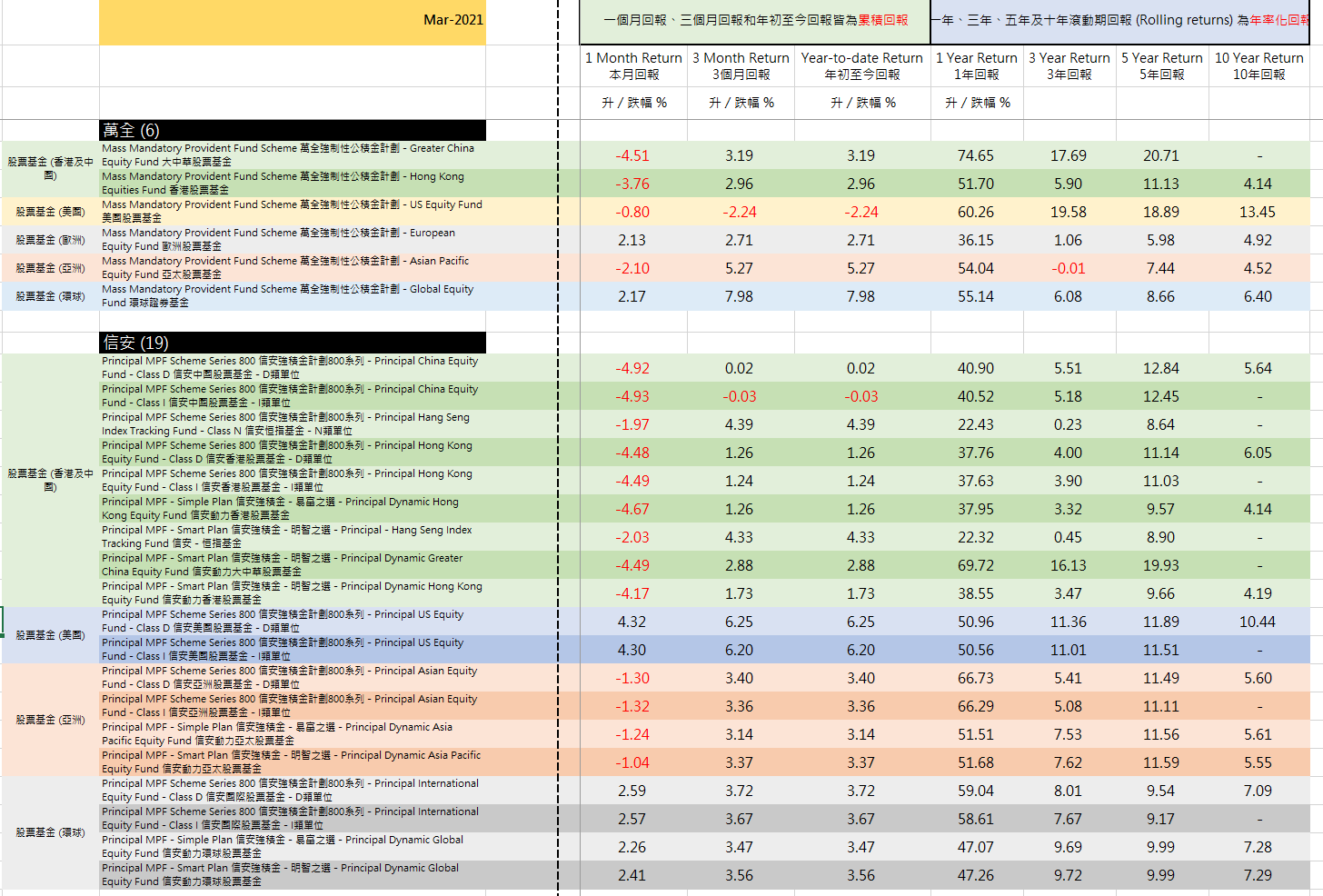Select the 13.45 ten year return cell

(1258, 212)
